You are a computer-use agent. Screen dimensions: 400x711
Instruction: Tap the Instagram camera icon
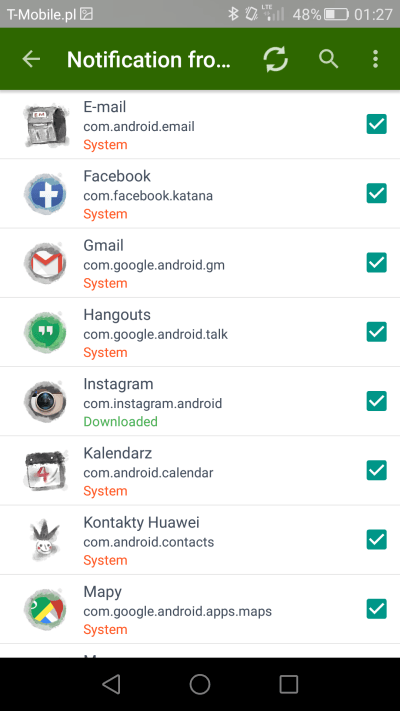coord(45,402)
